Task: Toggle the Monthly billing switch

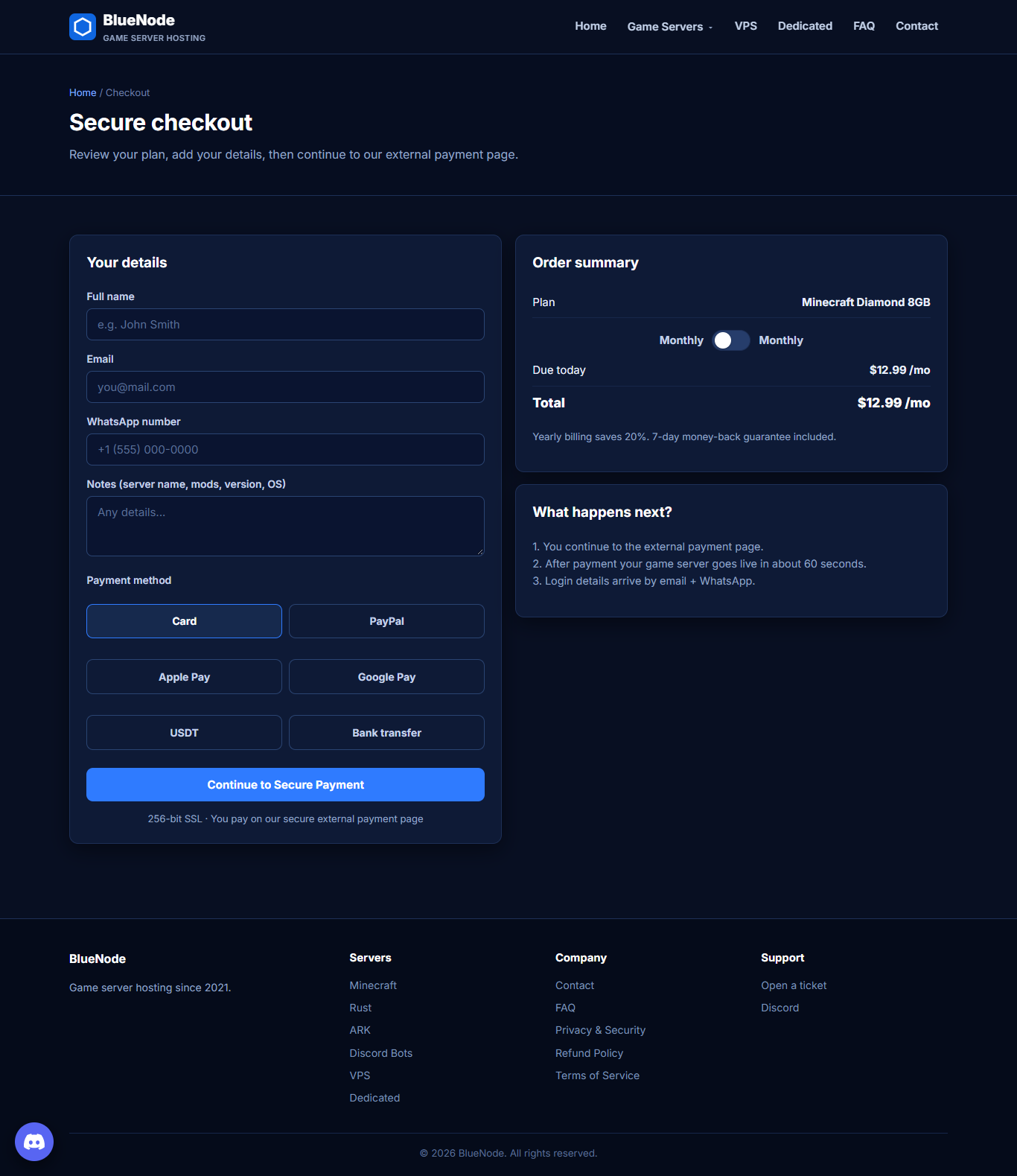Action: (731, 340)
